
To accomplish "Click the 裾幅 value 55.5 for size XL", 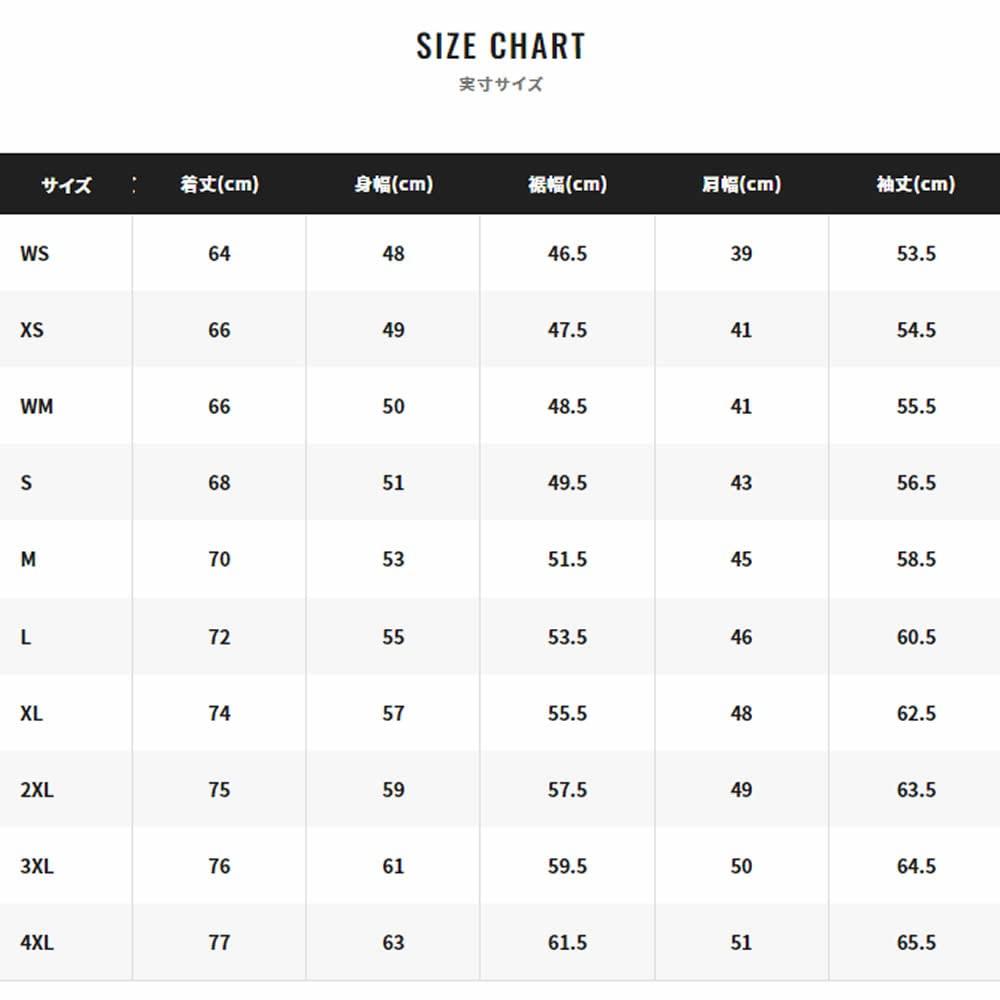I will [x=567, y=714].
